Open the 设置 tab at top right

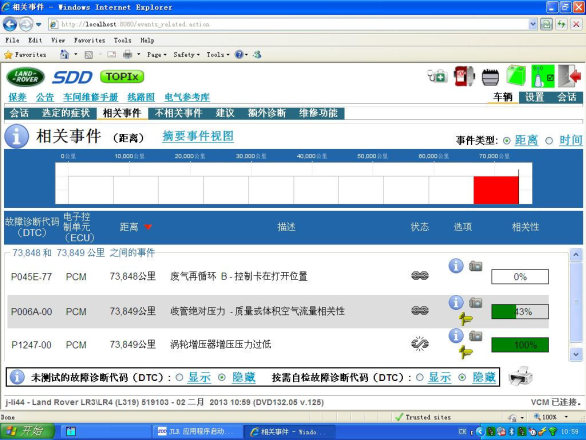point(534,97)
